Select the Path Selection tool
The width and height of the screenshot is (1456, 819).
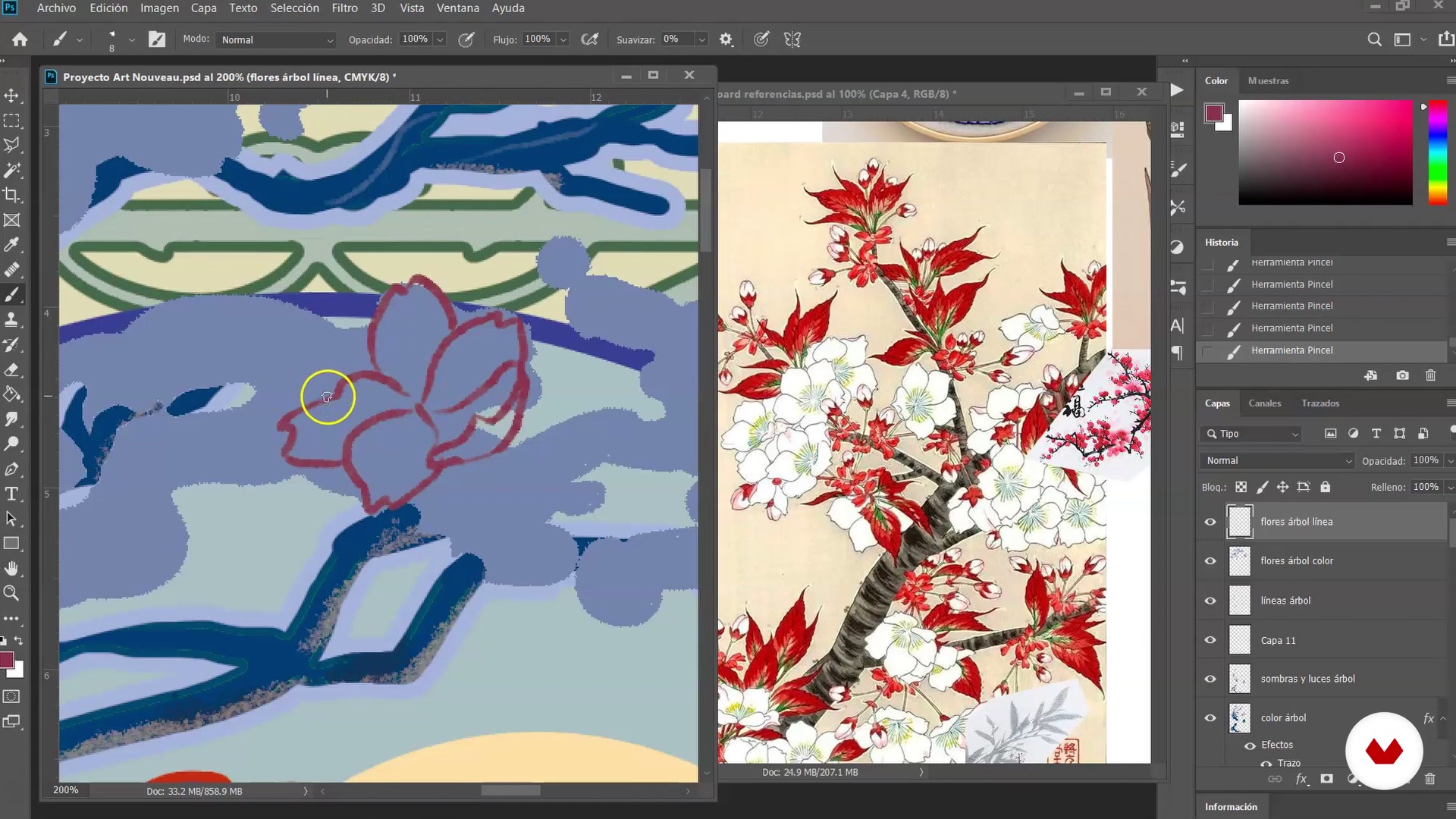click(x=11, y=519)
